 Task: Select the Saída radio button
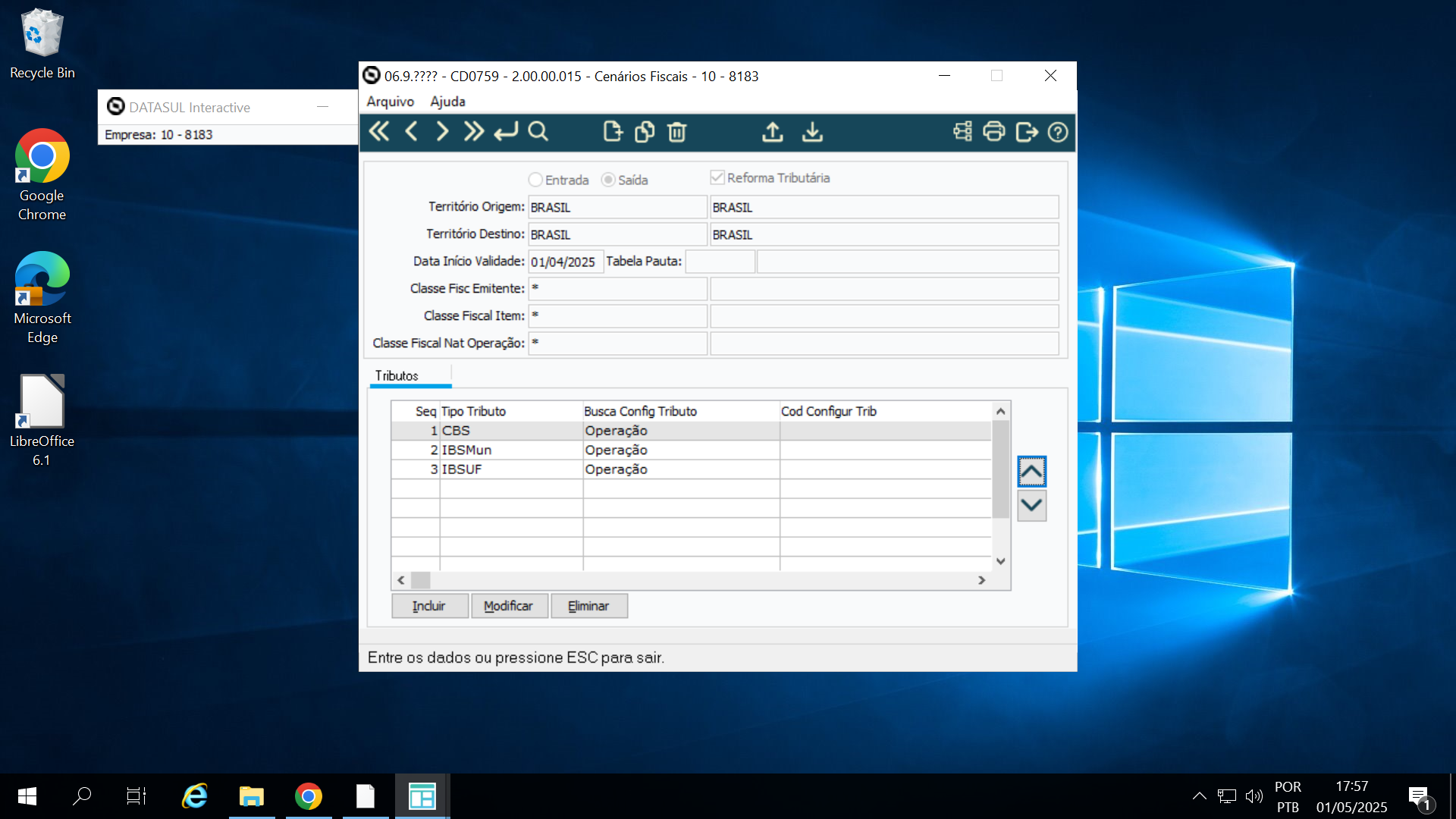pos(608,180)
